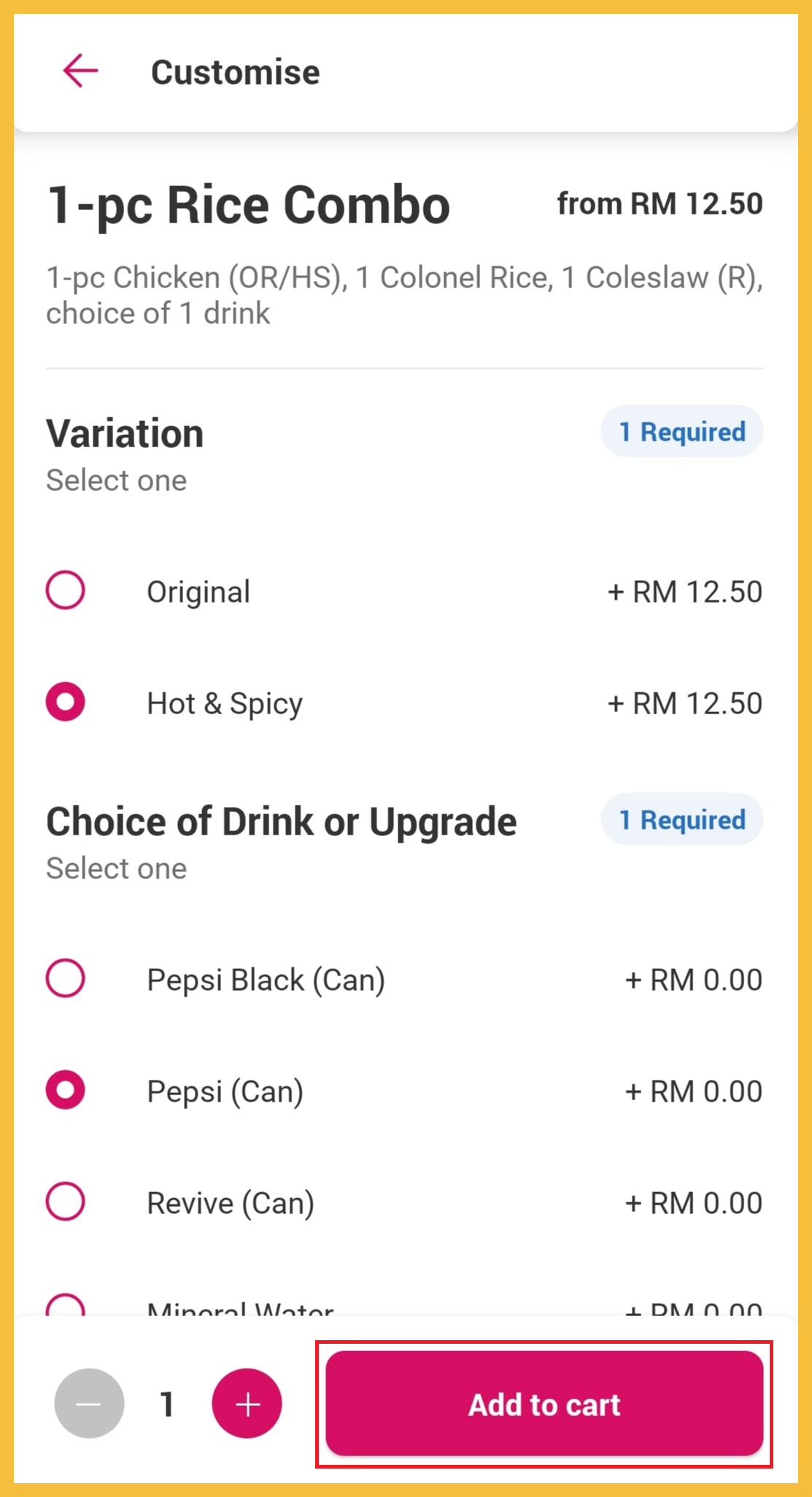Tap the 'from RM 12.50' price
This screenshot has width=812, height=1497.
pyautogui.click(x=660, y=204)
